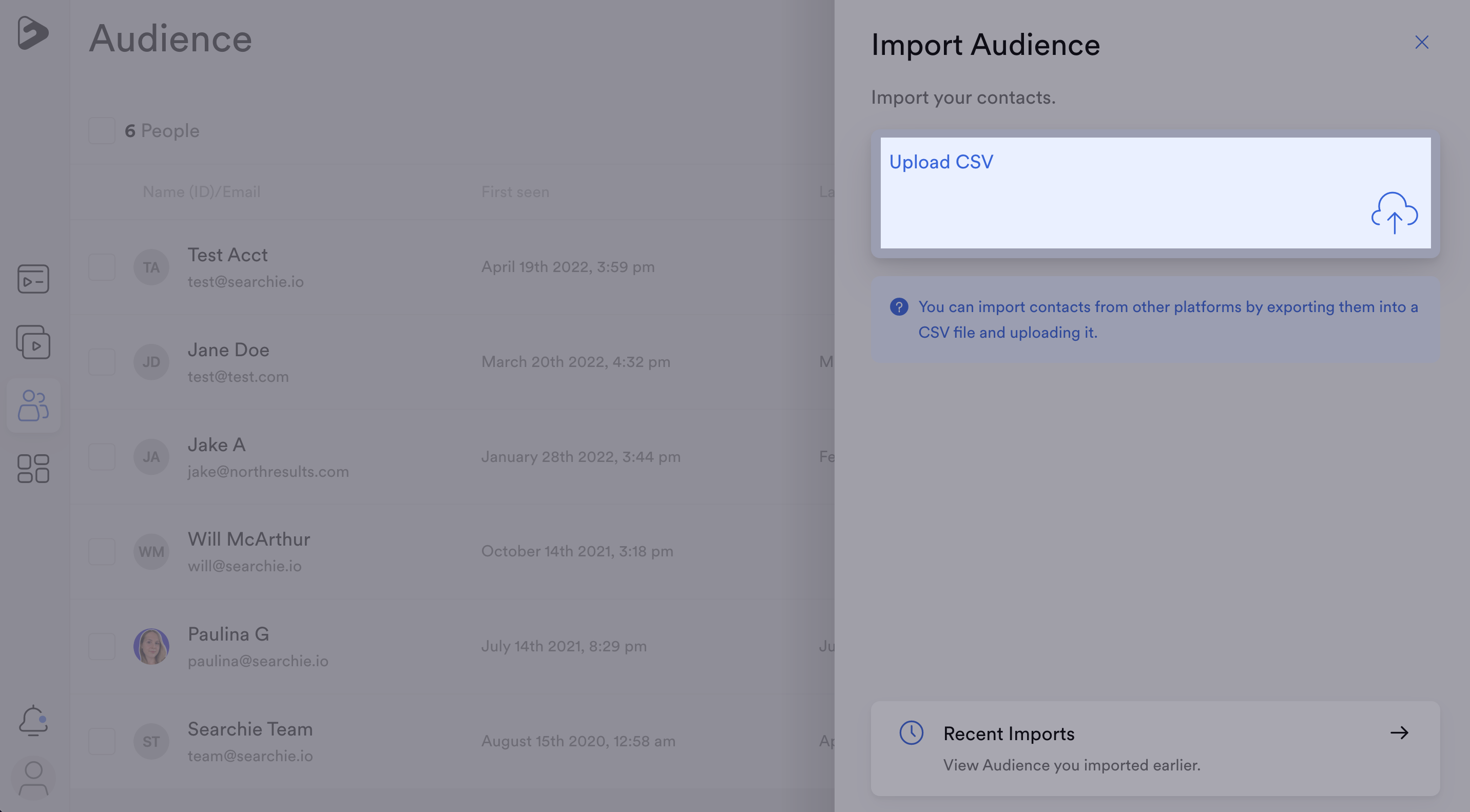Click the JA avatar for Jake A
This screenshot has width=1470, height=812.
[151, 456]
